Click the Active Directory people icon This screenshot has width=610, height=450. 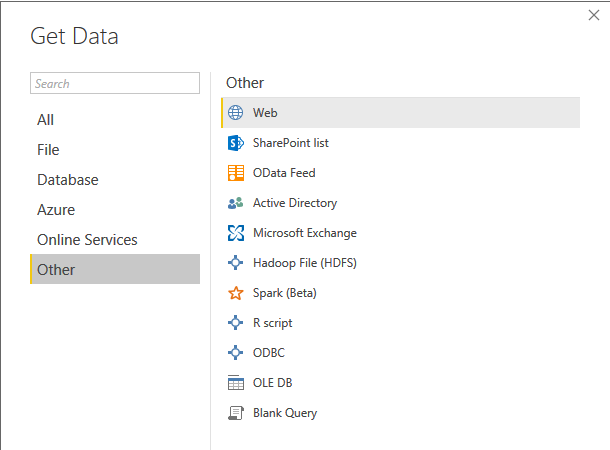point(235,203)
